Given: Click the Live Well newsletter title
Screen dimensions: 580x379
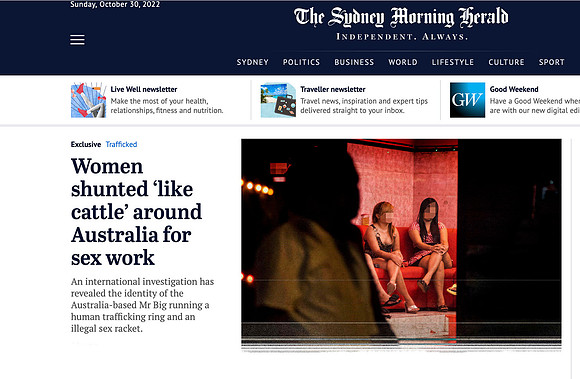Looking at the screenshot, I should [x=144, y=89].
